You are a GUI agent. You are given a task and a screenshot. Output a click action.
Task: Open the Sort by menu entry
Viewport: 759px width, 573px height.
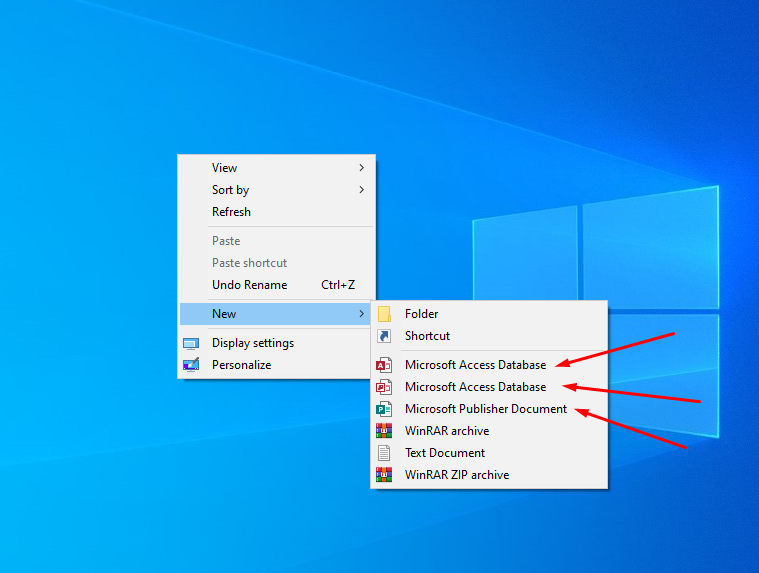click(276, 190)
